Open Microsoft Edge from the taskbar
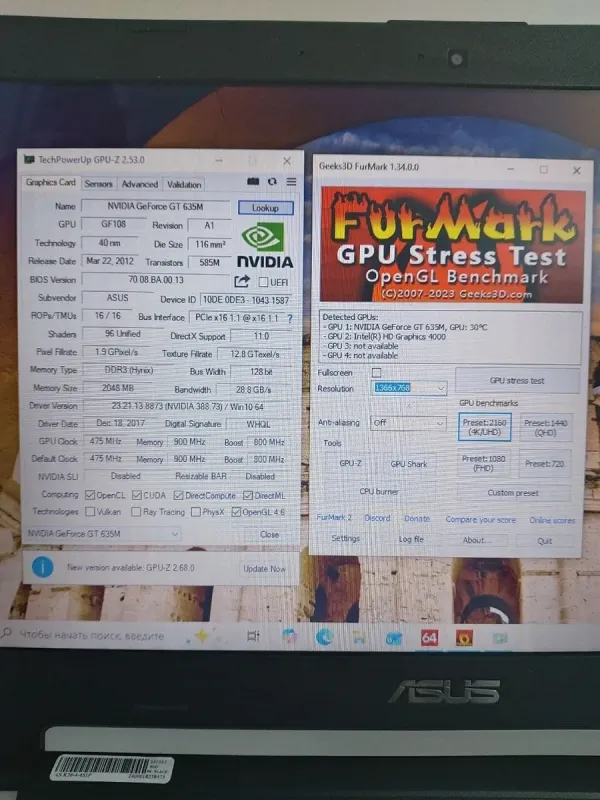Image resolution: width=600 pixels, height=800 pixels. coord(325,636)
